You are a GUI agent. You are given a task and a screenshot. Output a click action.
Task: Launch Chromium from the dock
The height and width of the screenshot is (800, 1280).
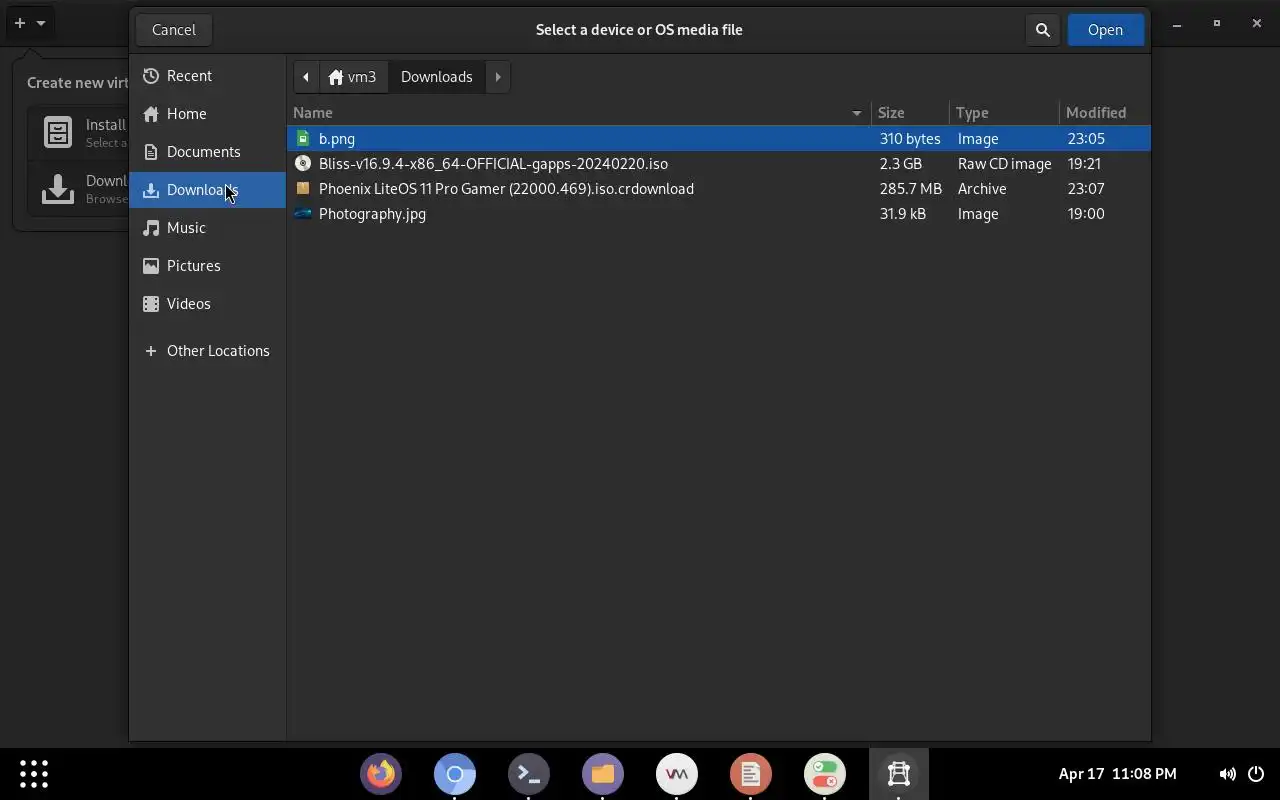click(455, 774)
